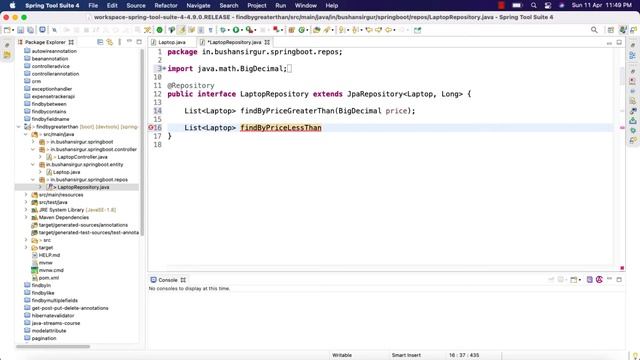Click the green Run toolbar button
Image resolution: width=640 pixels, height=360 pixels.
(236, 30)
